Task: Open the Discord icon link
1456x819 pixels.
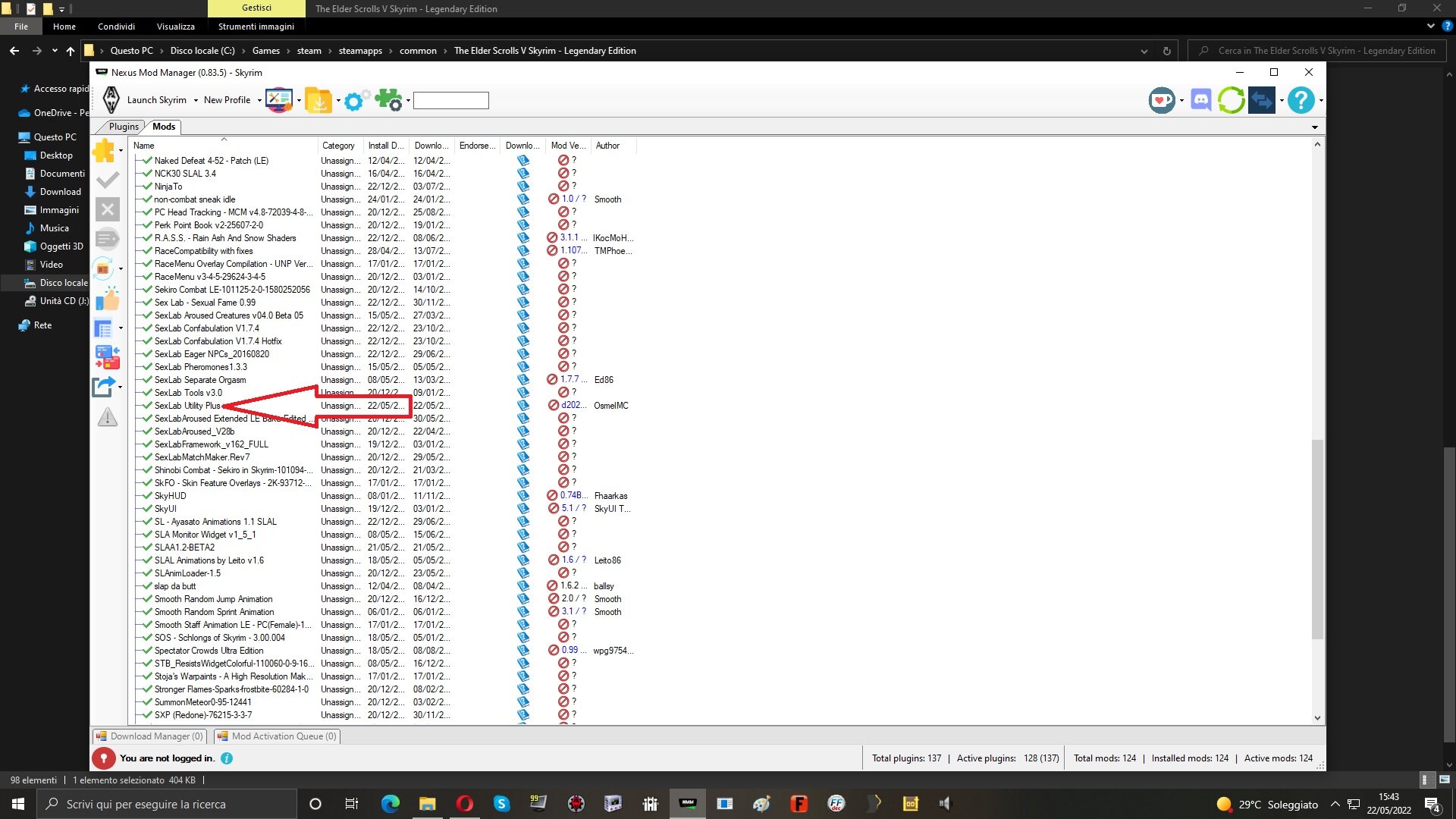Action: coord(1201,100)
